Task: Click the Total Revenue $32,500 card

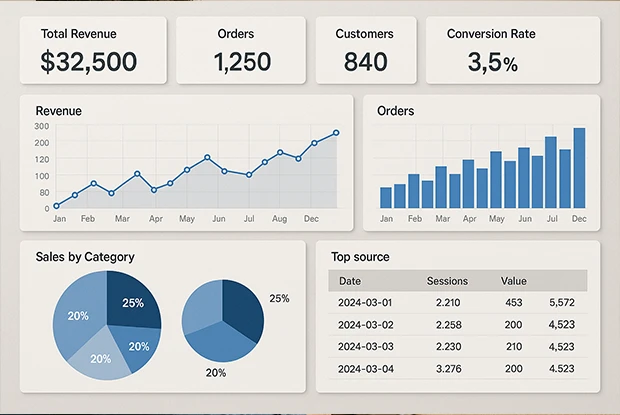Action: click(x=89, y=51)
